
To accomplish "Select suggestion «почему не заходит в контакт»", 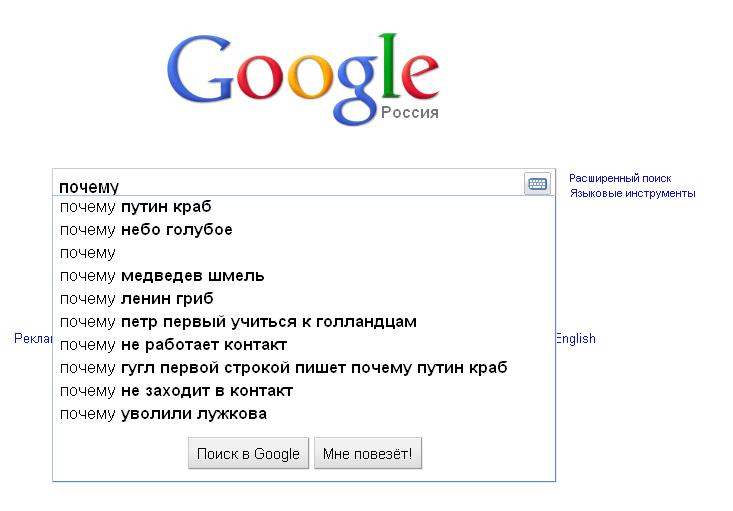I will (176, 391).
